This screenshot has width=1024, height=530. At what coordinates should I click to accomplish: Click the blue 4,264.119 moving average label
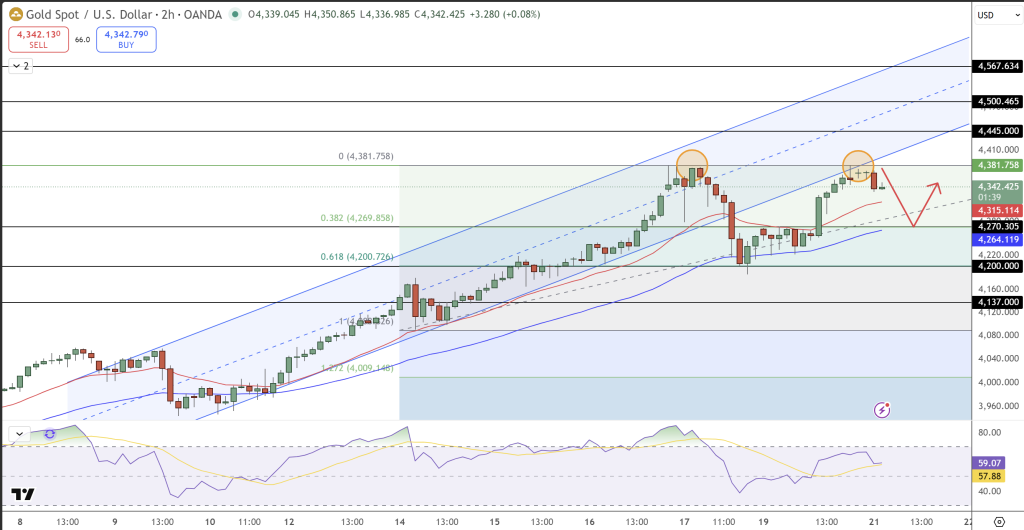(998, 239)
